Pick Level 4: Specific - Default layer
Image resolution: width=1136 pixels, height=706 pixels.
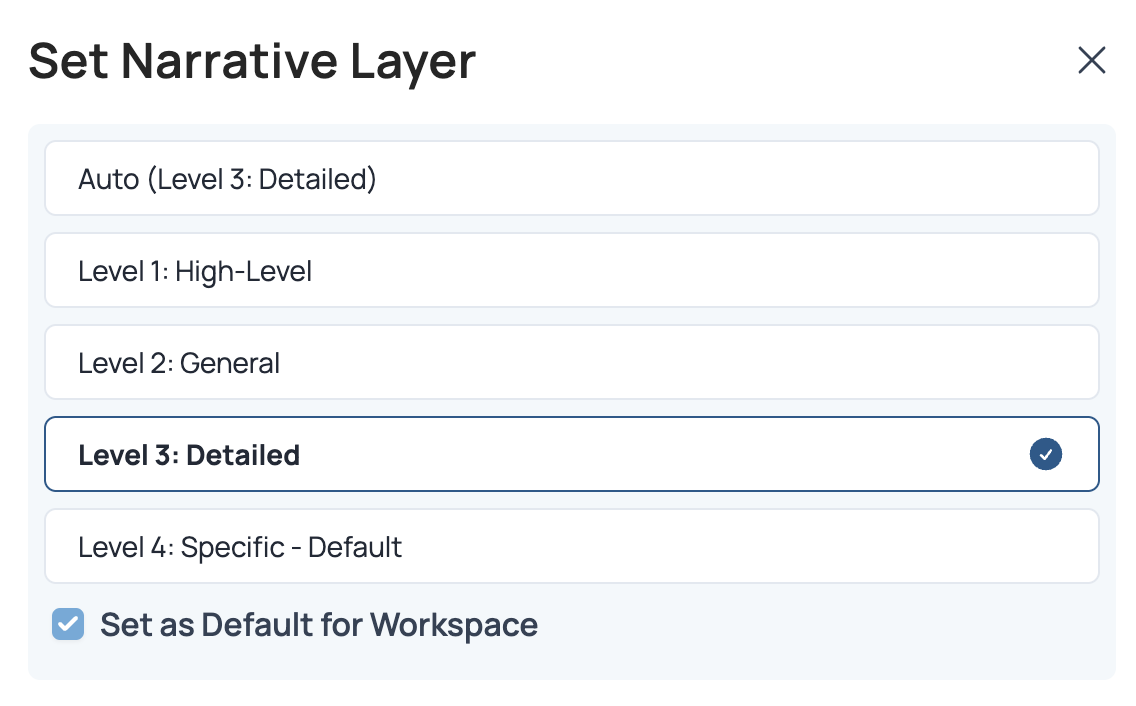click(x=571, y=547)
